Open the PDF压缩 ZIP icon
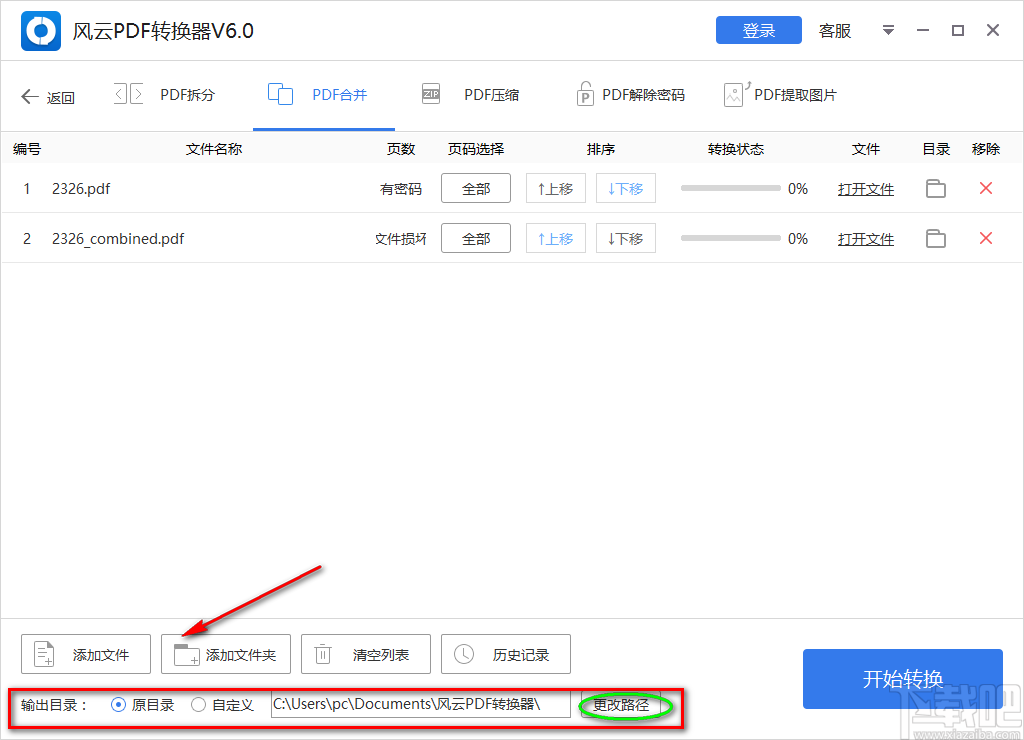The image size is (1024, 740). click(431, 94)
